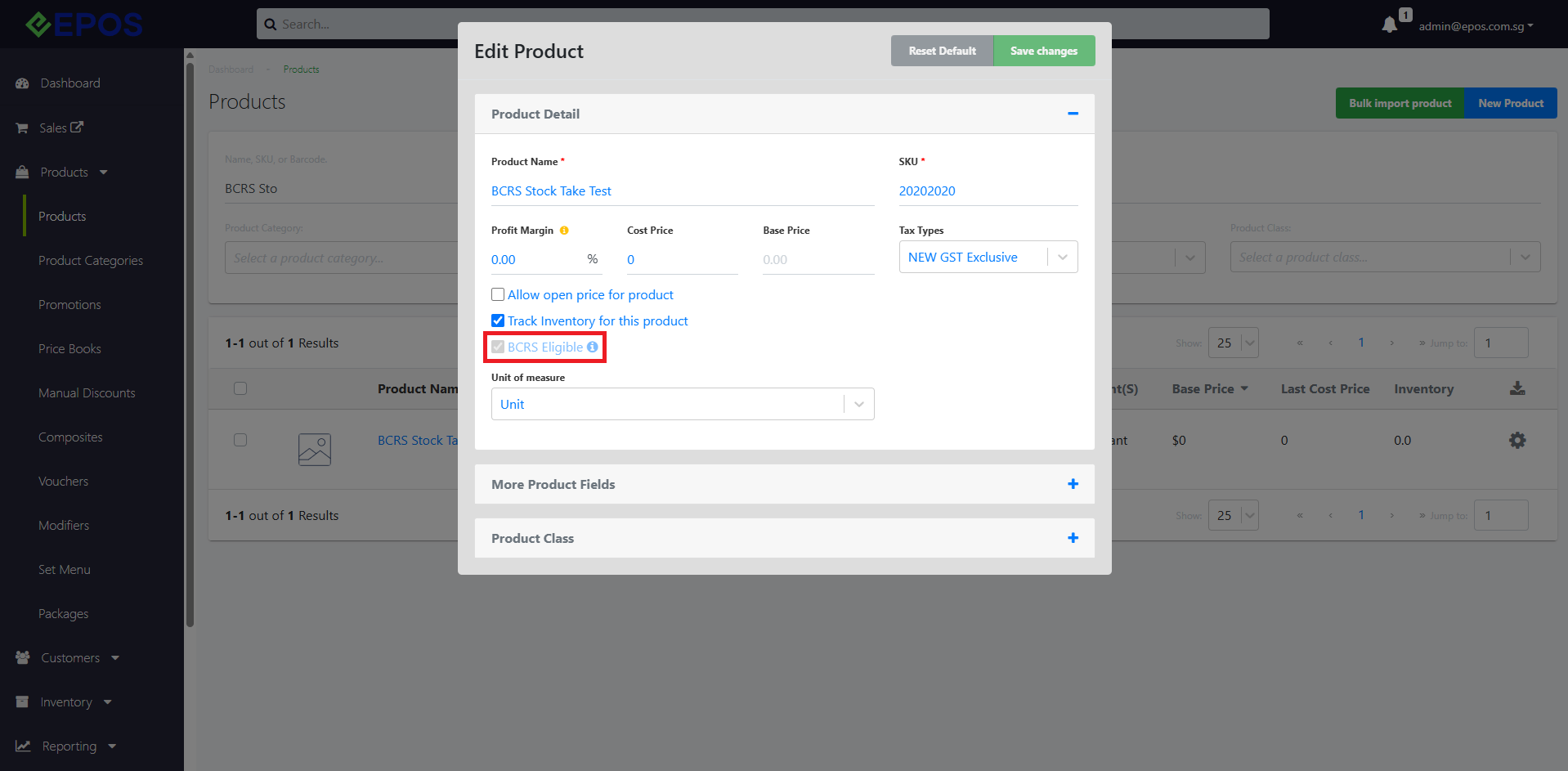The image size is (1568, 771).
Task: Open the Product Class filter dropdown
Action: click(1386, 257)
